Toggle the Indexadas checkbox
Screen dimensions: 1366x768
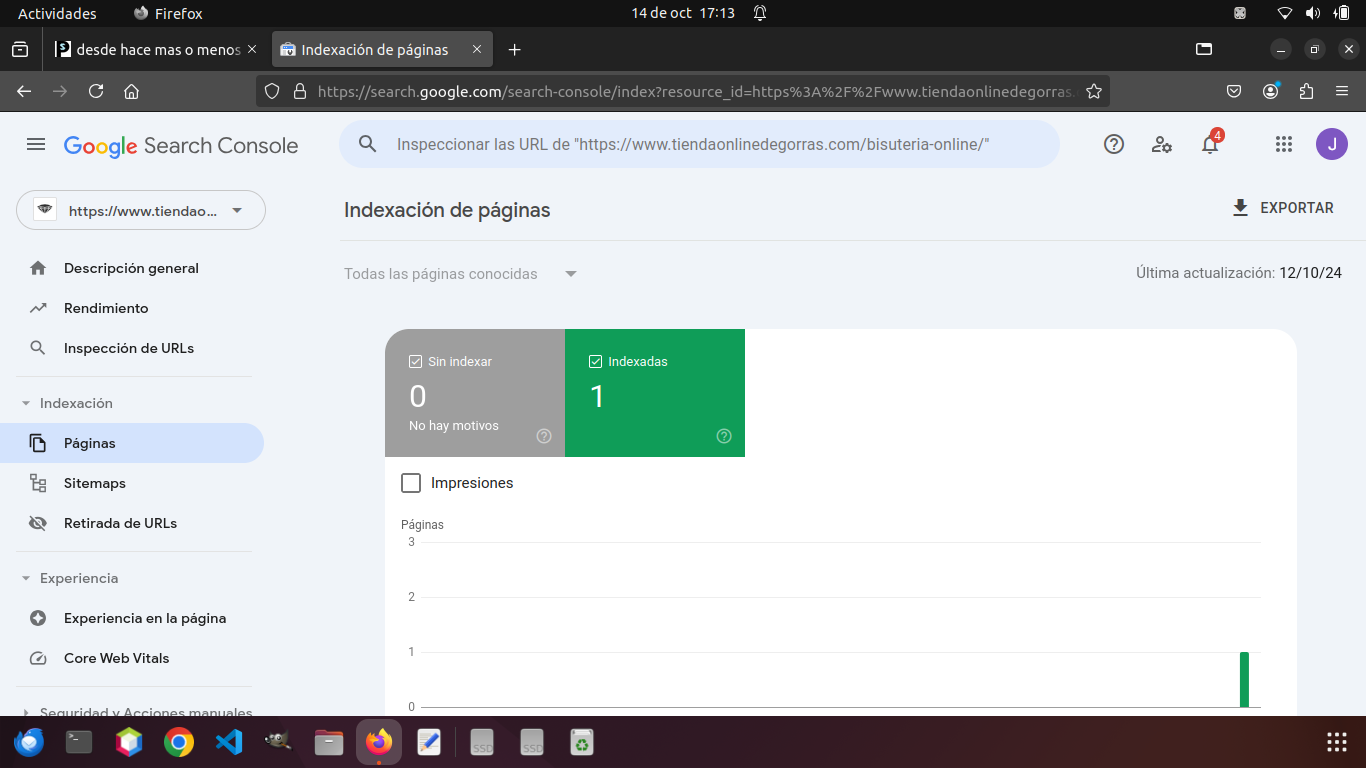pyautogui.click(x=596, y=361)
